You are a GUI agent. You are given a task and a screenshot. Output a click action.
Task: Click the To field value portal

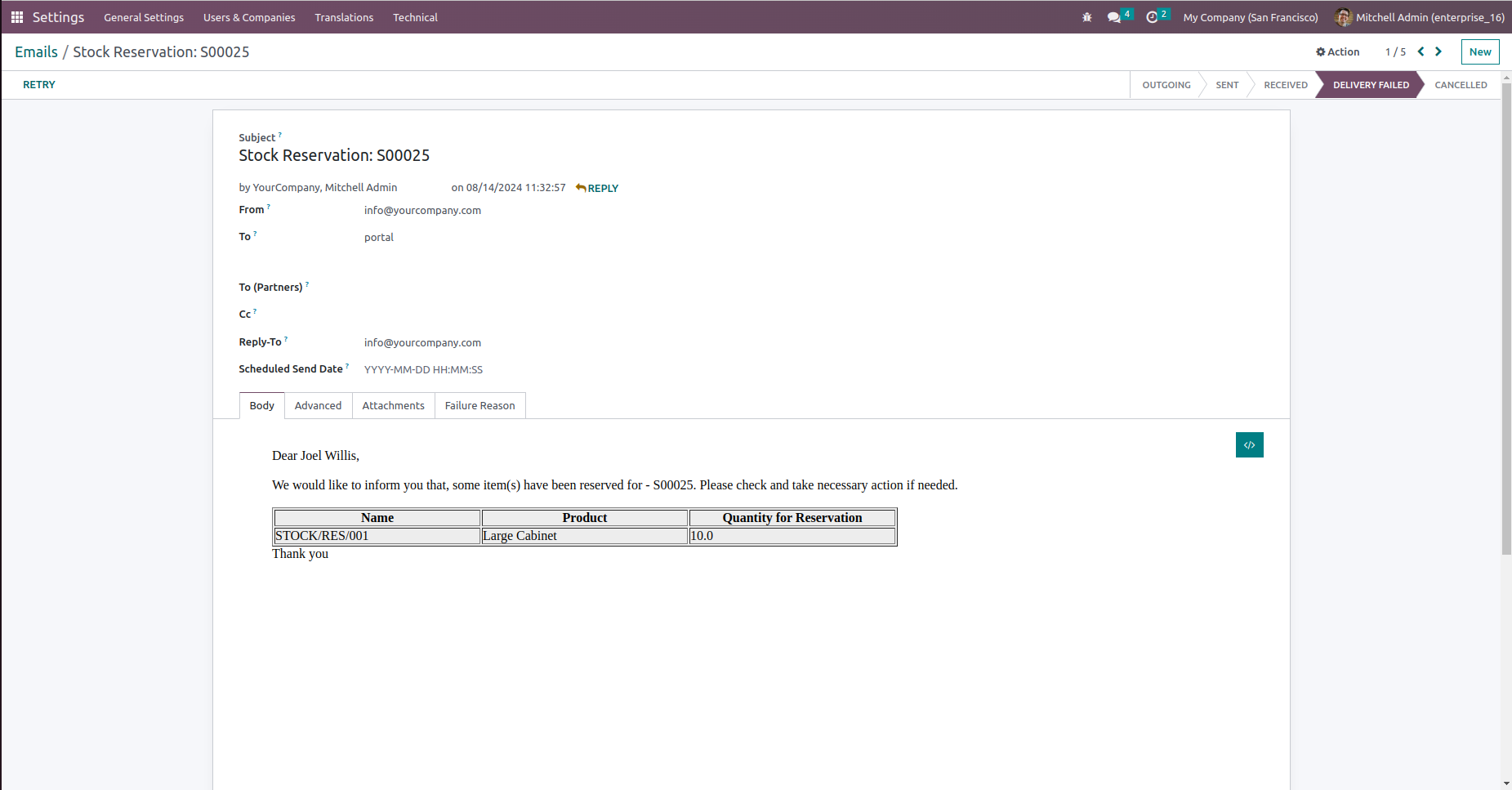379,238
